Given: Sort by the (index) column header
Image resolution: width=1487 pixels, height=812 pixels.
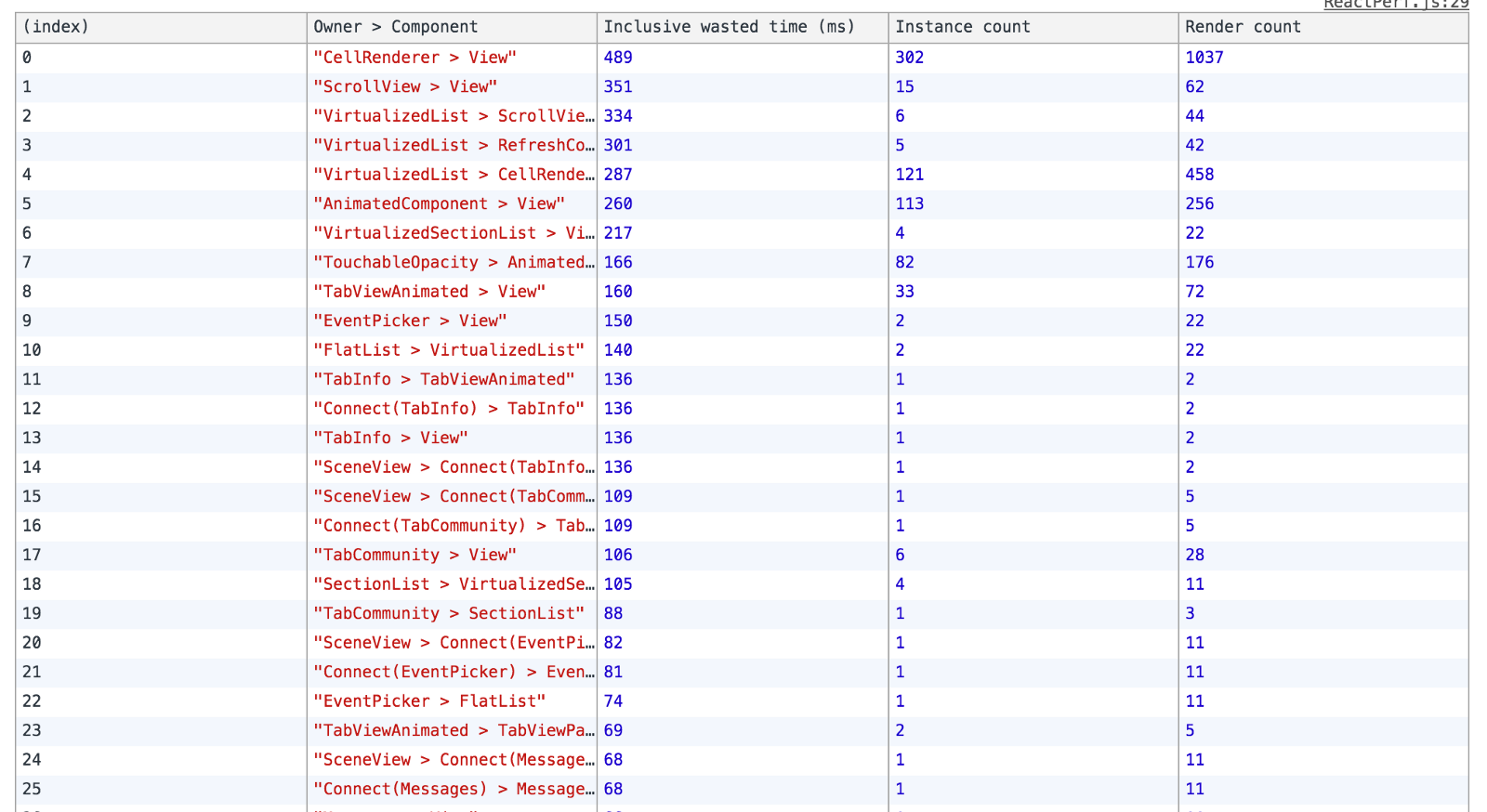Looking at the screenshot, I should coord(56,27).
